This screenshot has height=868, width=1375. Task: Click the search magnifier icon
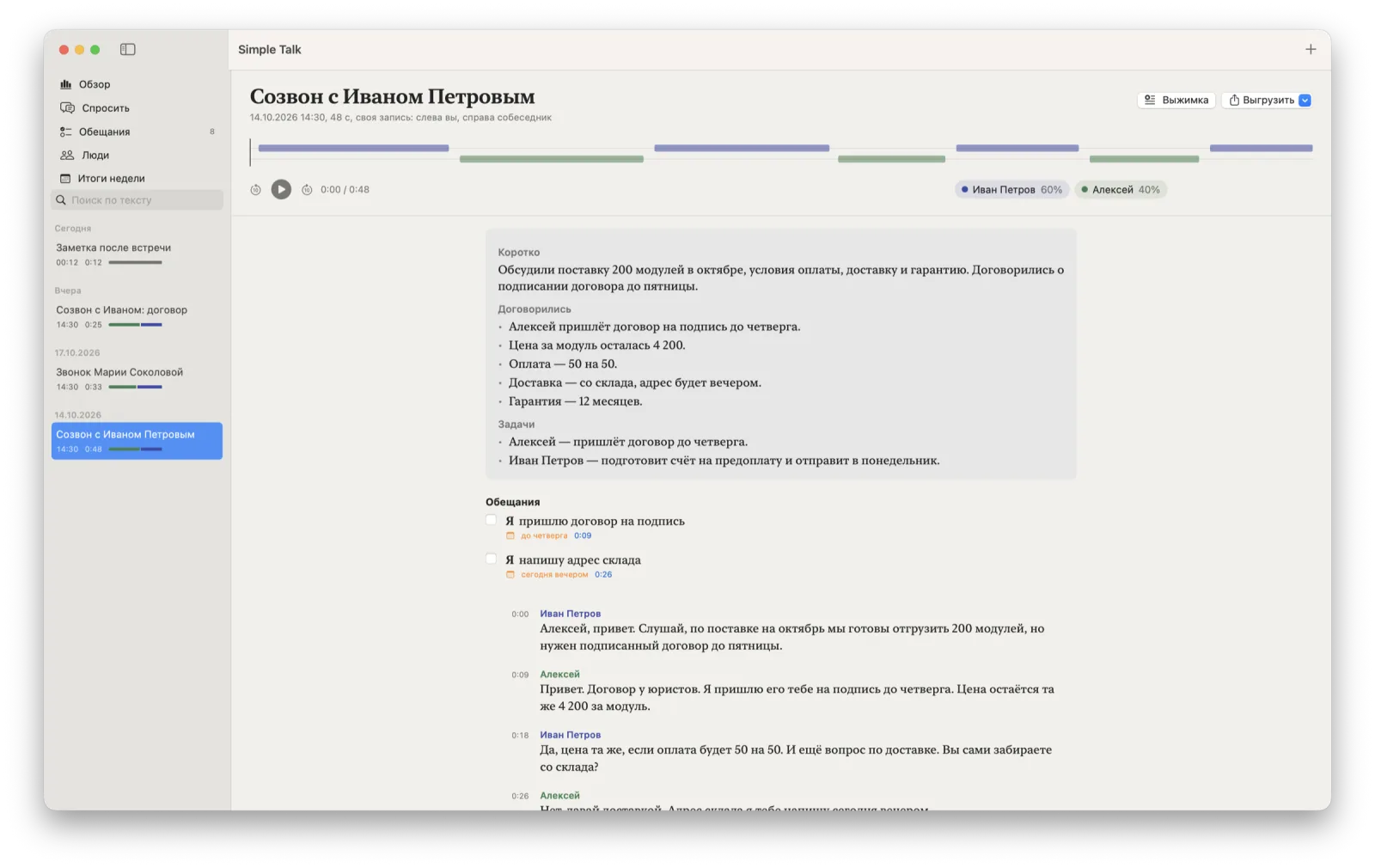pyautogui.click(x=61, y=199)
